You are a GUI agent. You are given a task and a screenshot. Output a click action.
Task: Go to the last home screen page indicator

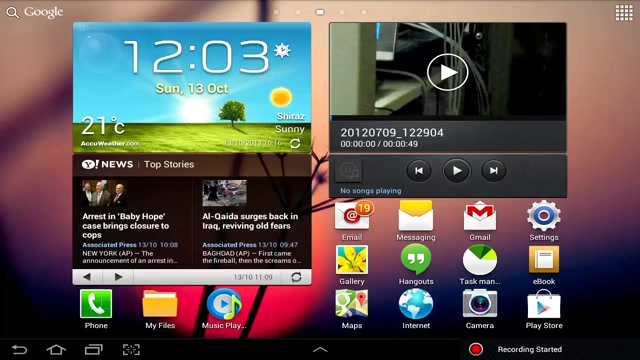coord(364,12)
